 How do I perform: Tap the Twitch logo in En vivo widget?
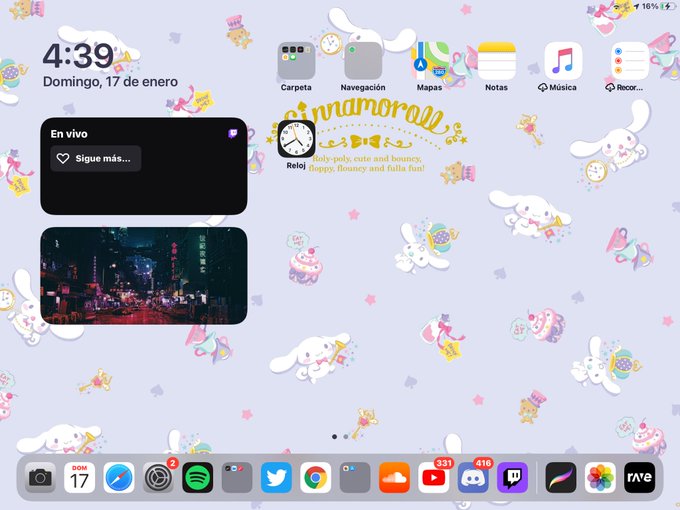(233, 133)
